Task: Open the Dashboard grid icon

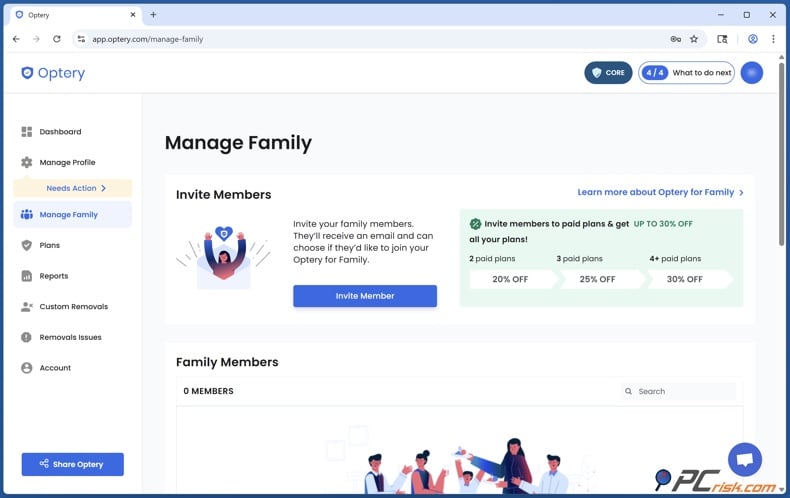Action: pyautogui.click(x=27, y=132)
